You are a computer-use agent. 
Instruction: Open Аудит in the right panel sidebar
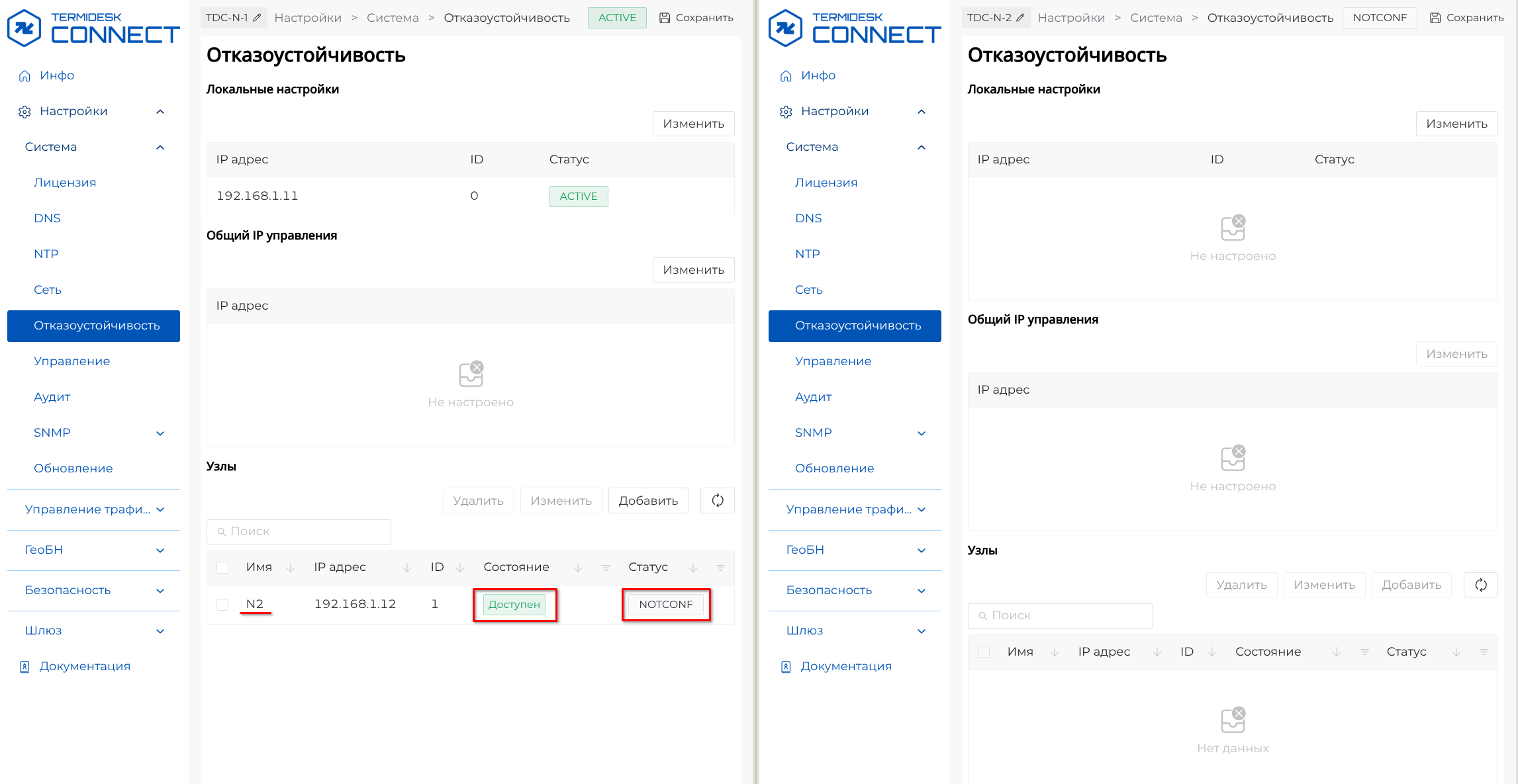[x=813, y=397]
